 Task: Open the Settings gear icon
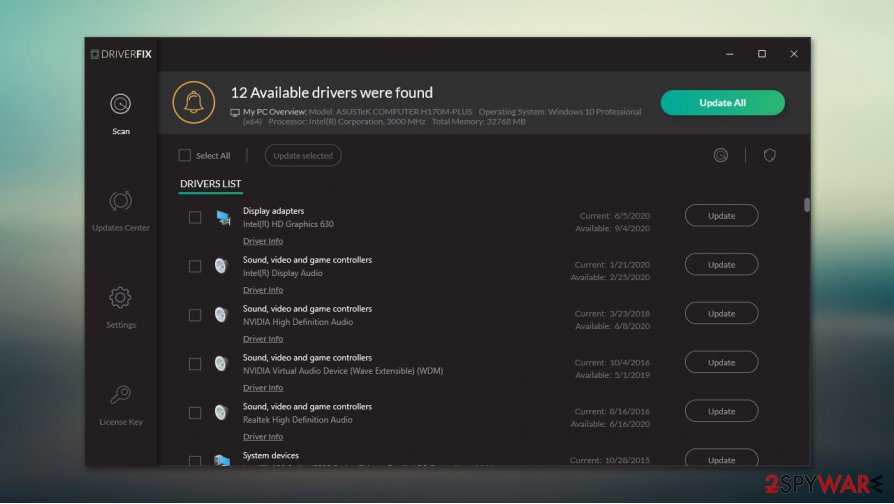(120, 297)
